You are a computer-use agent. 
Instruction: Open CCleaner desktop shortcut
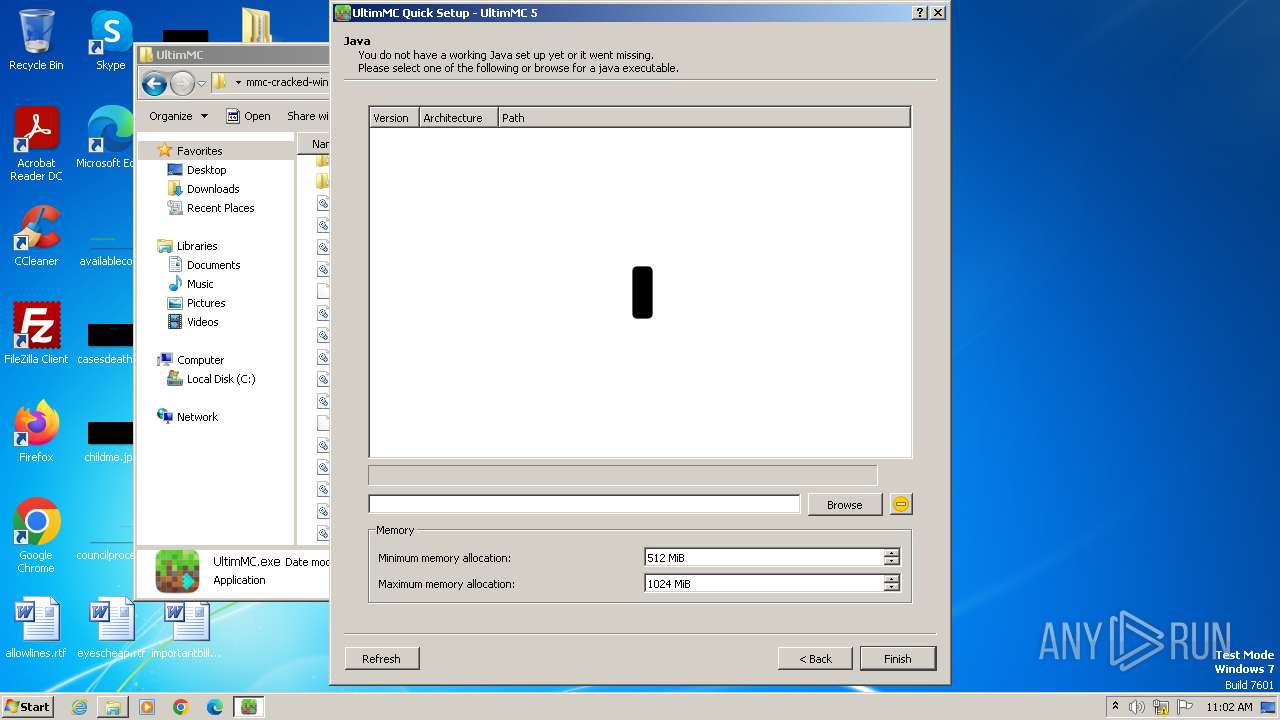36,236
